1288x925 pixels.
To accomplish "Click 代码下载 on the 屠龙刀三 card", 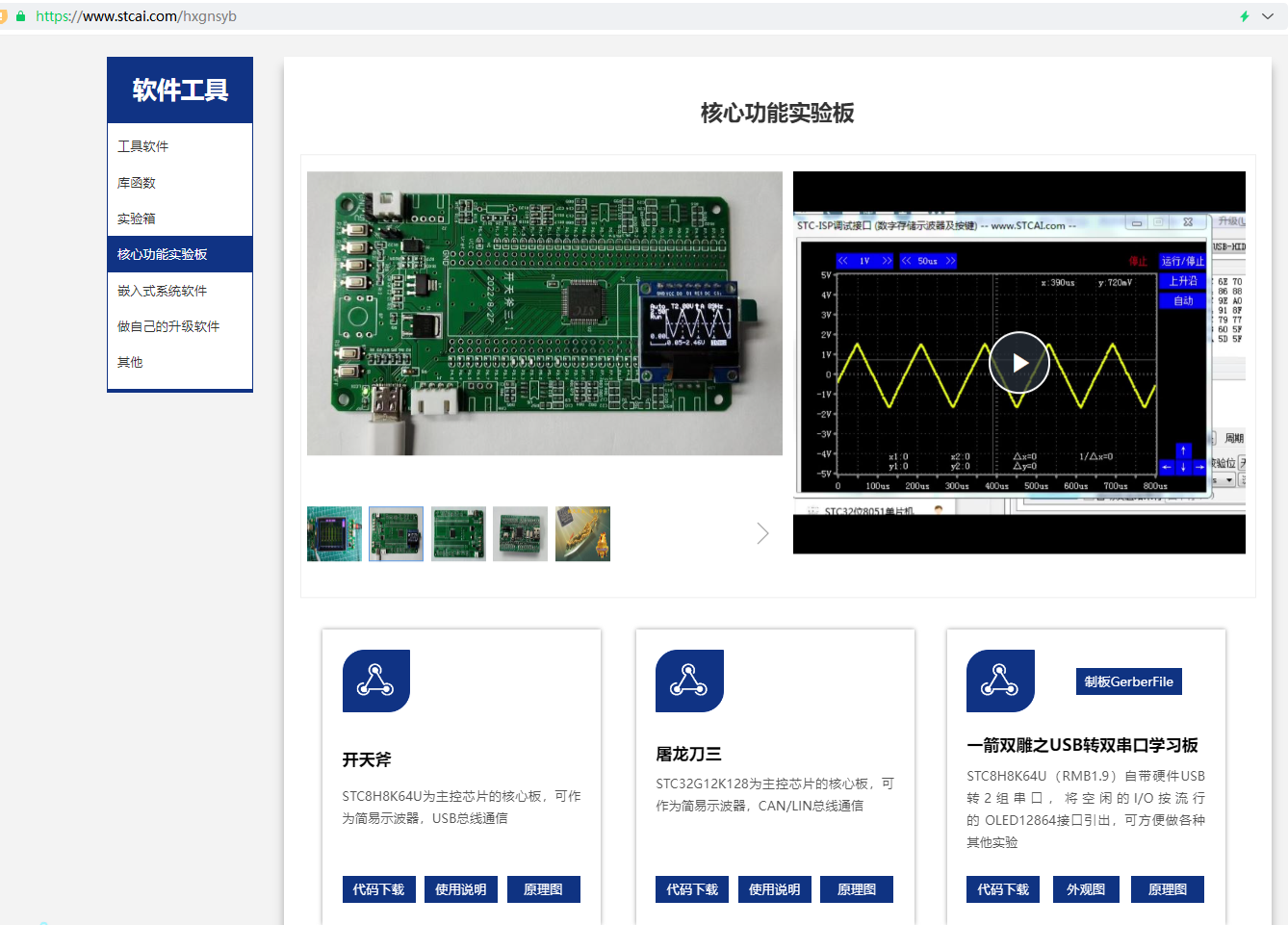I will tap(692, 889).
